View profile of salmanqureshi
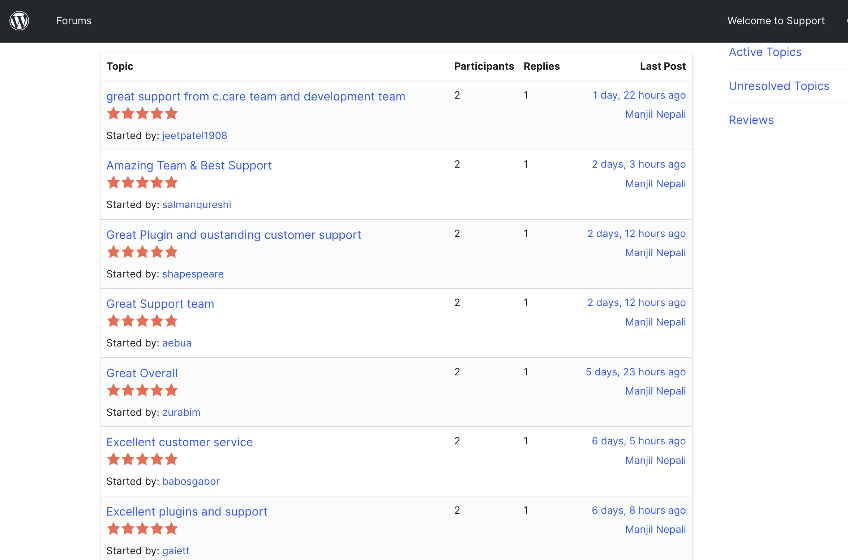The height and width of the screenshot is (560, 848). [197, 205]
